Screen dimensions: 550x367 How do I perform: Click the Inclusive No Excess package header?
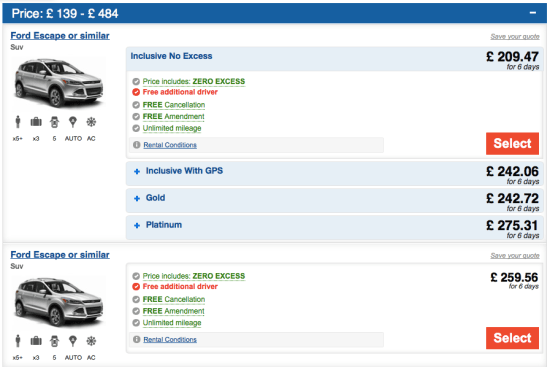click(334, 59)
